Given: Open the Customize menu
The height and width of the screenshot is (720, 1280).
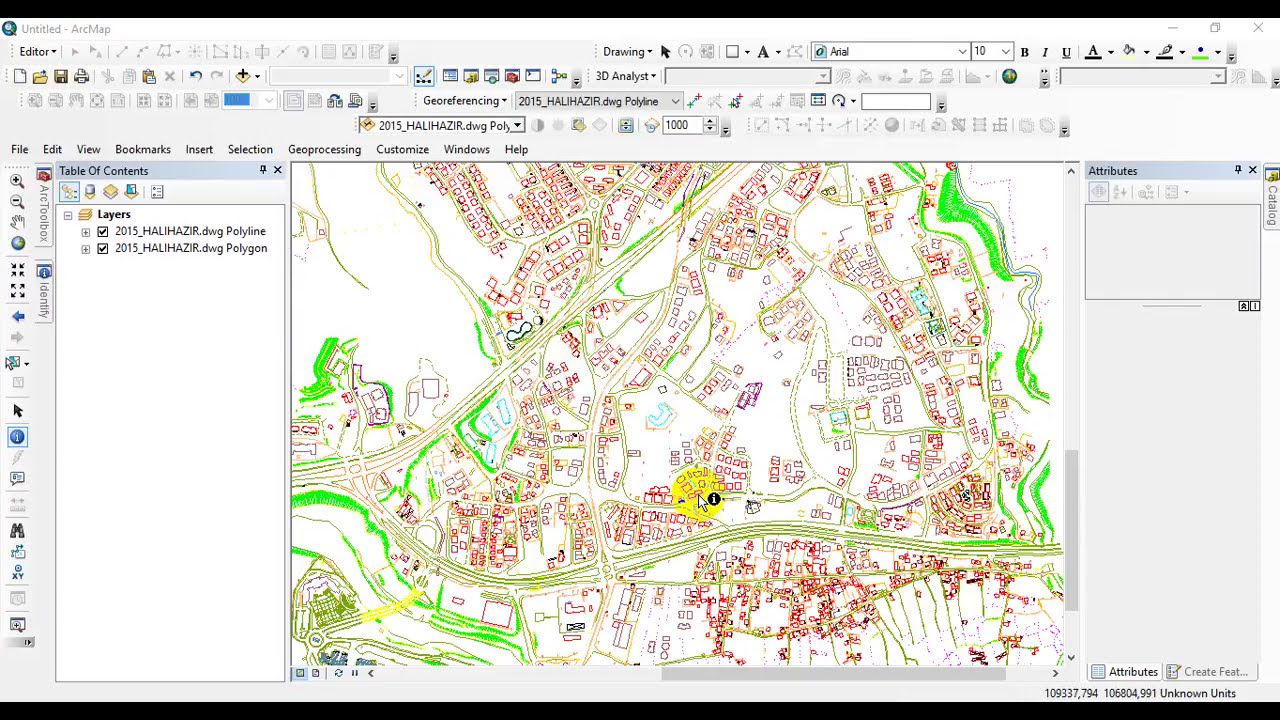Looking at the screenshot, I should [x=402, y=149].
